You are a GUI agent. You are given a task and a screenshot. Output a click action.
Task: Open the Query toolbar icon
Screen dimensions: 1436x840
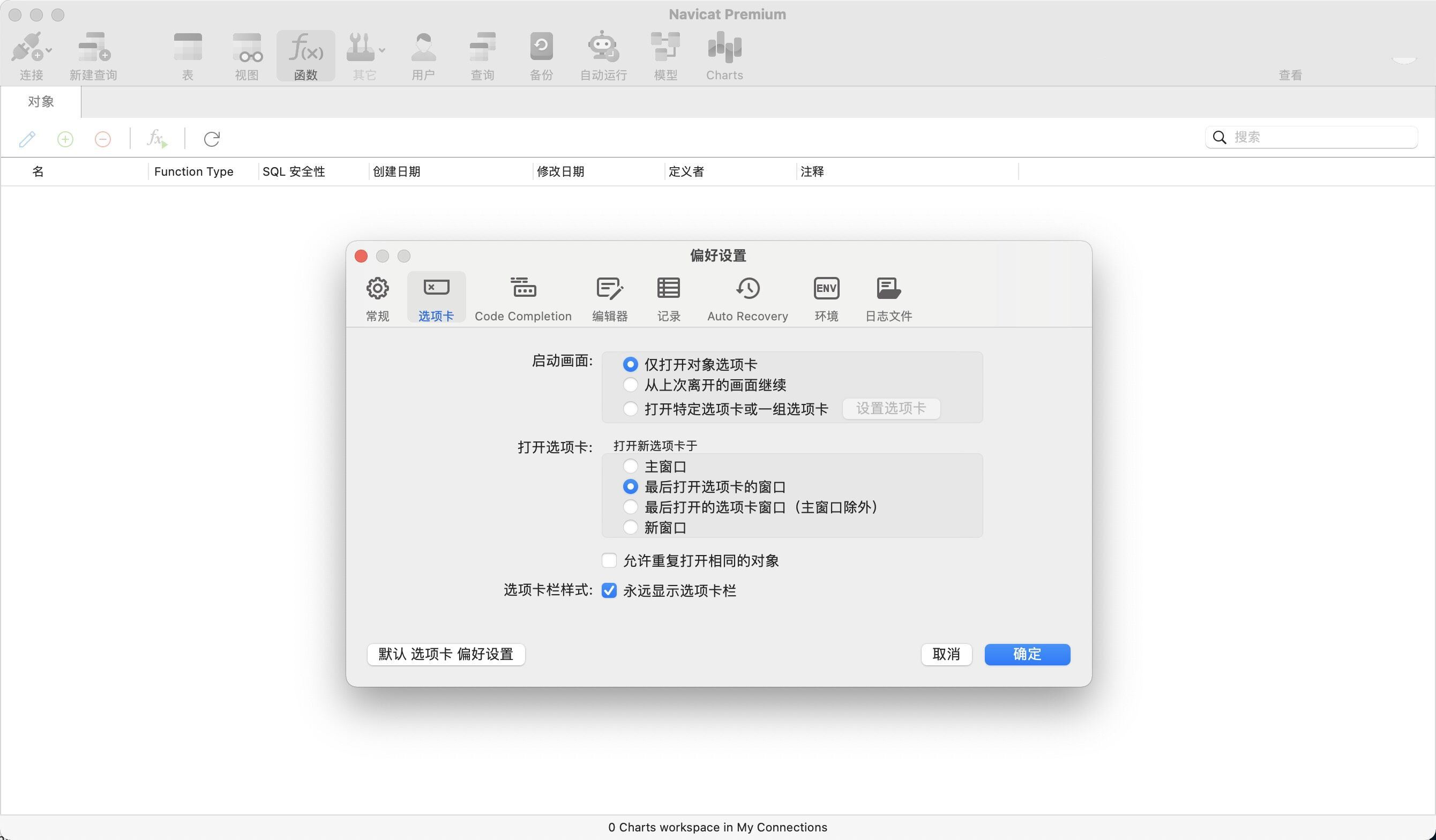482,47
